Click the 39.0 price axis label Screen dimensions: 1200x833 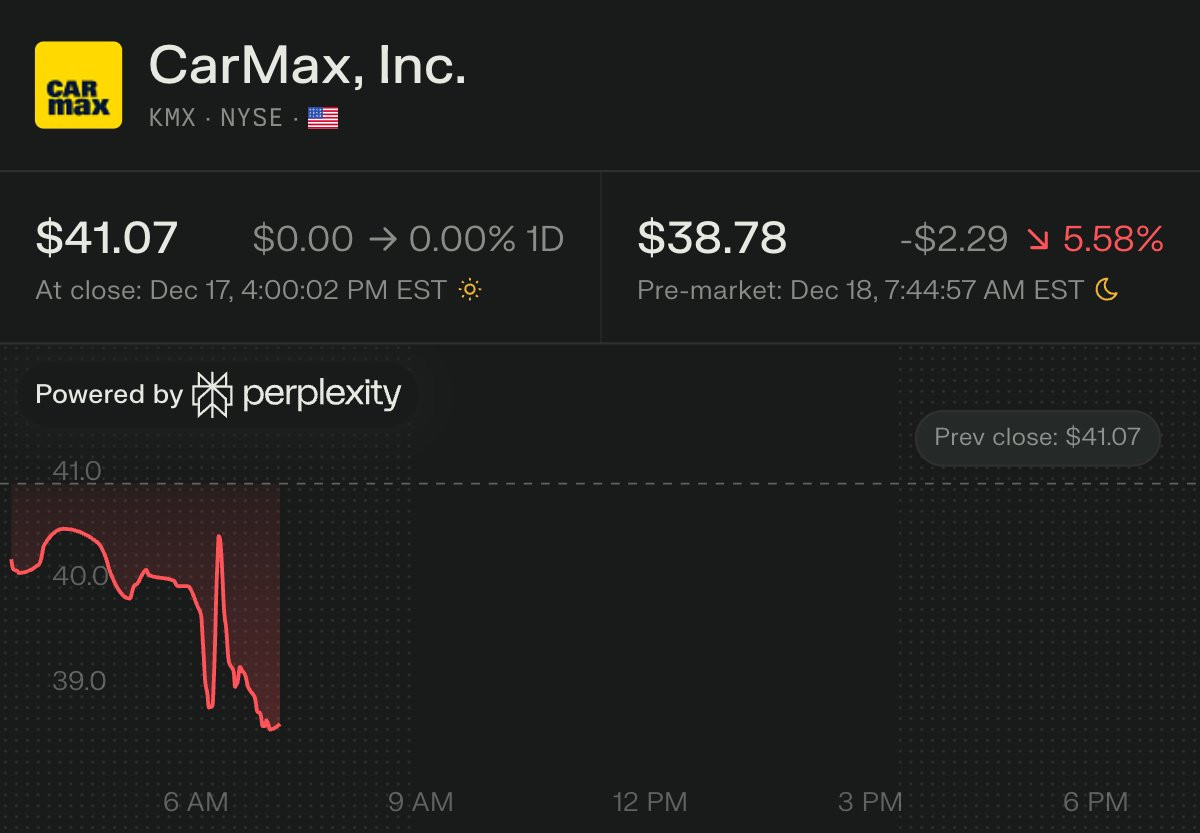coord(79,681)
